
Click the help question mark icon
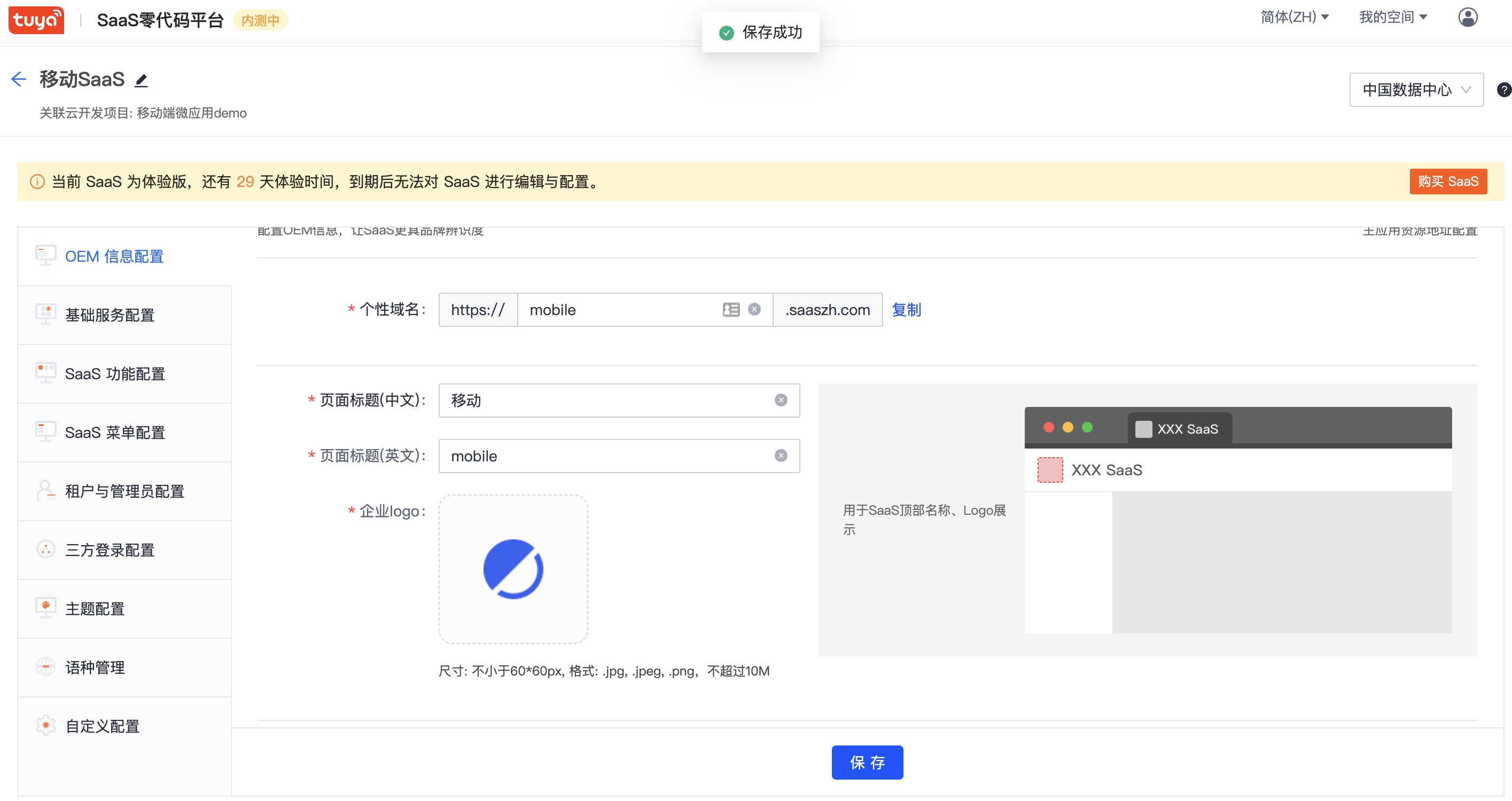tap(1503, 90)
